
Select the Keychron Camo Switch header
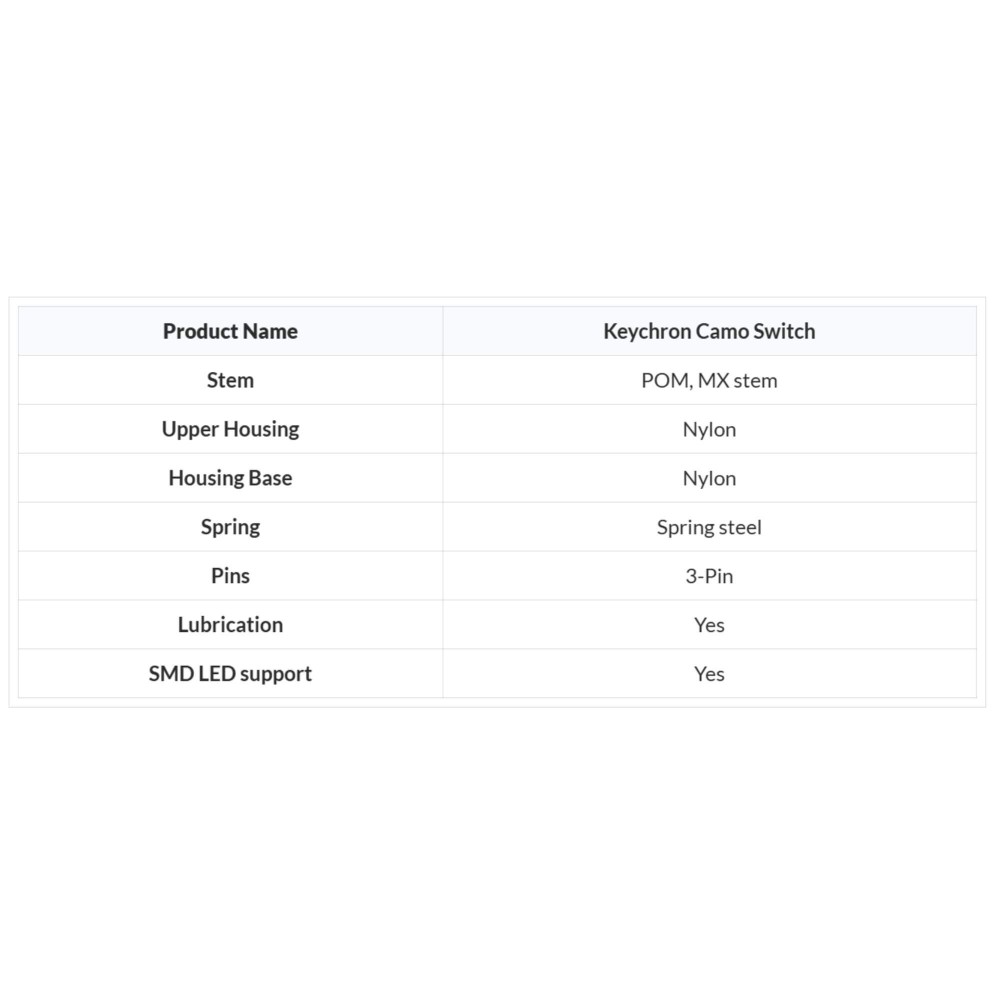709,331
